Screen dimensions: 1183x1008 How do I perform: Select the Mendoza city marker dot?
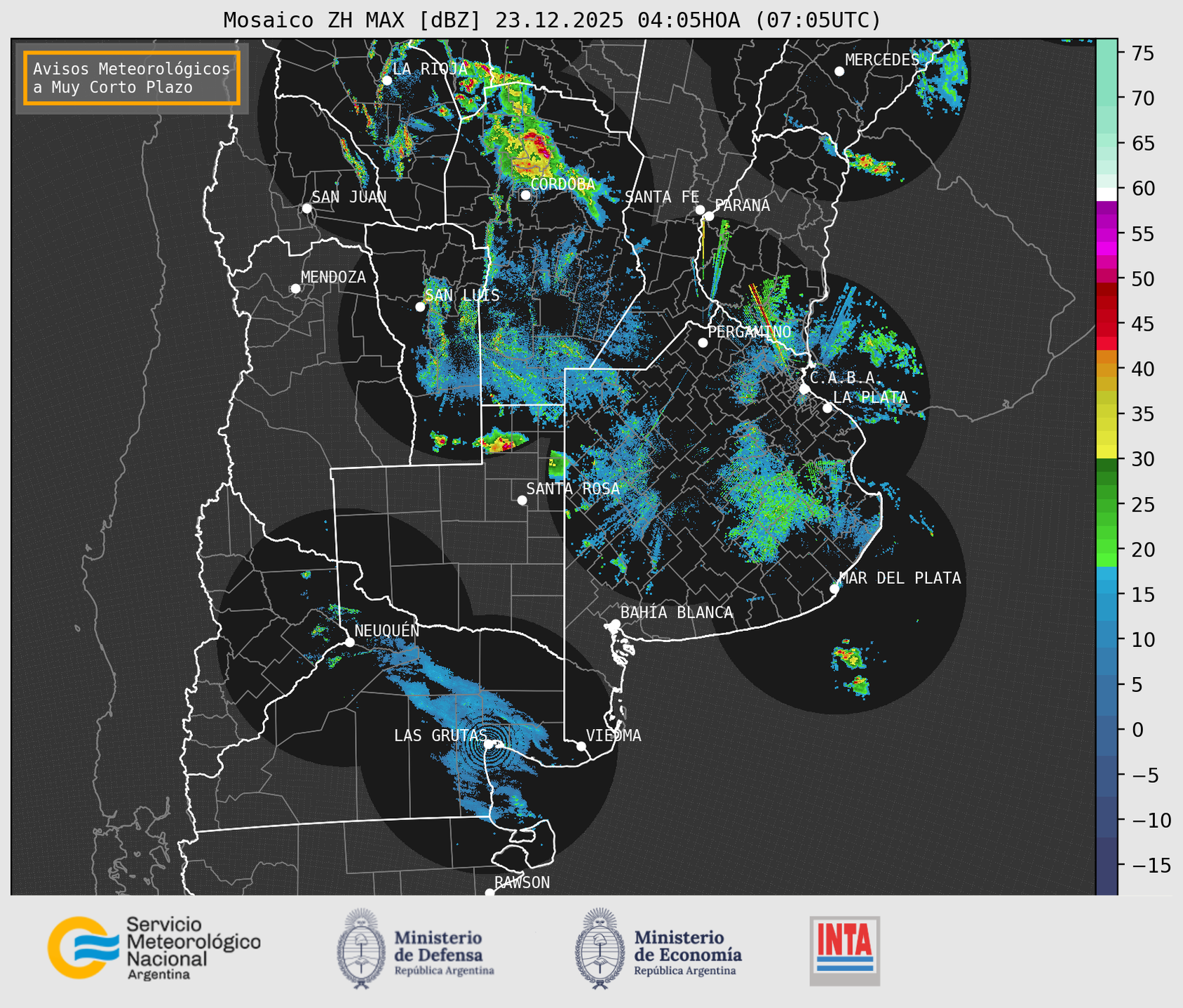pos(295,288)
